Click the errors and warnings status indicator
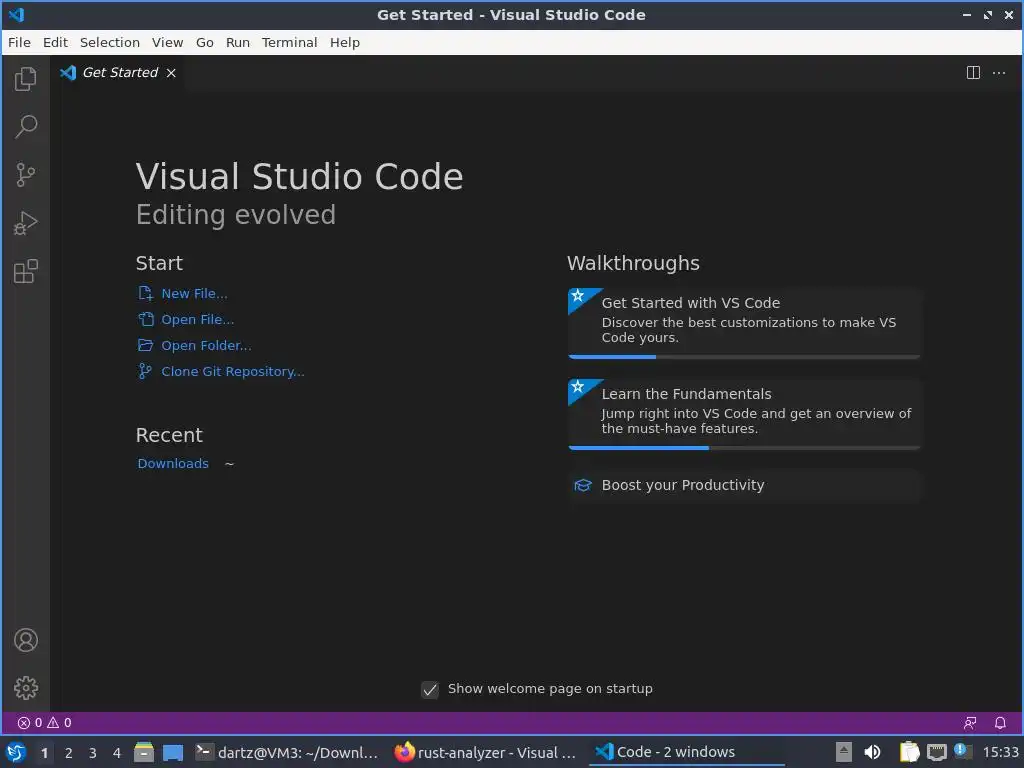The width and height of the screenshot is (1024, 768). [44, 722]
